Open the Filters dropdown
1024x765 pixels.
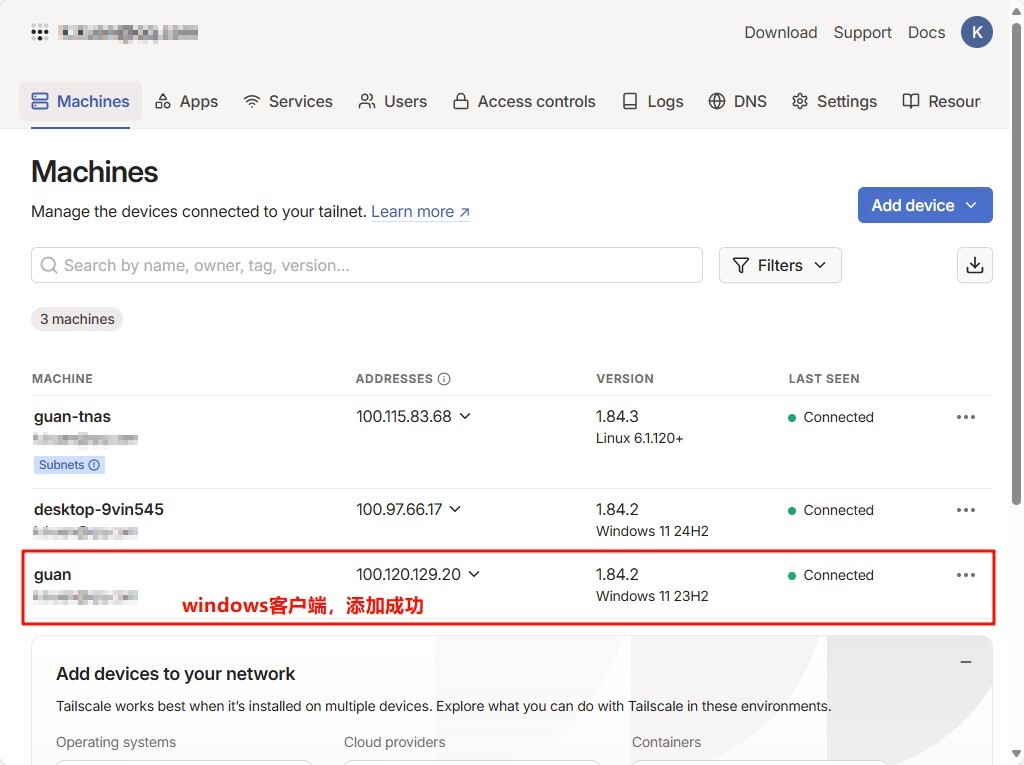tap(780, 265)
